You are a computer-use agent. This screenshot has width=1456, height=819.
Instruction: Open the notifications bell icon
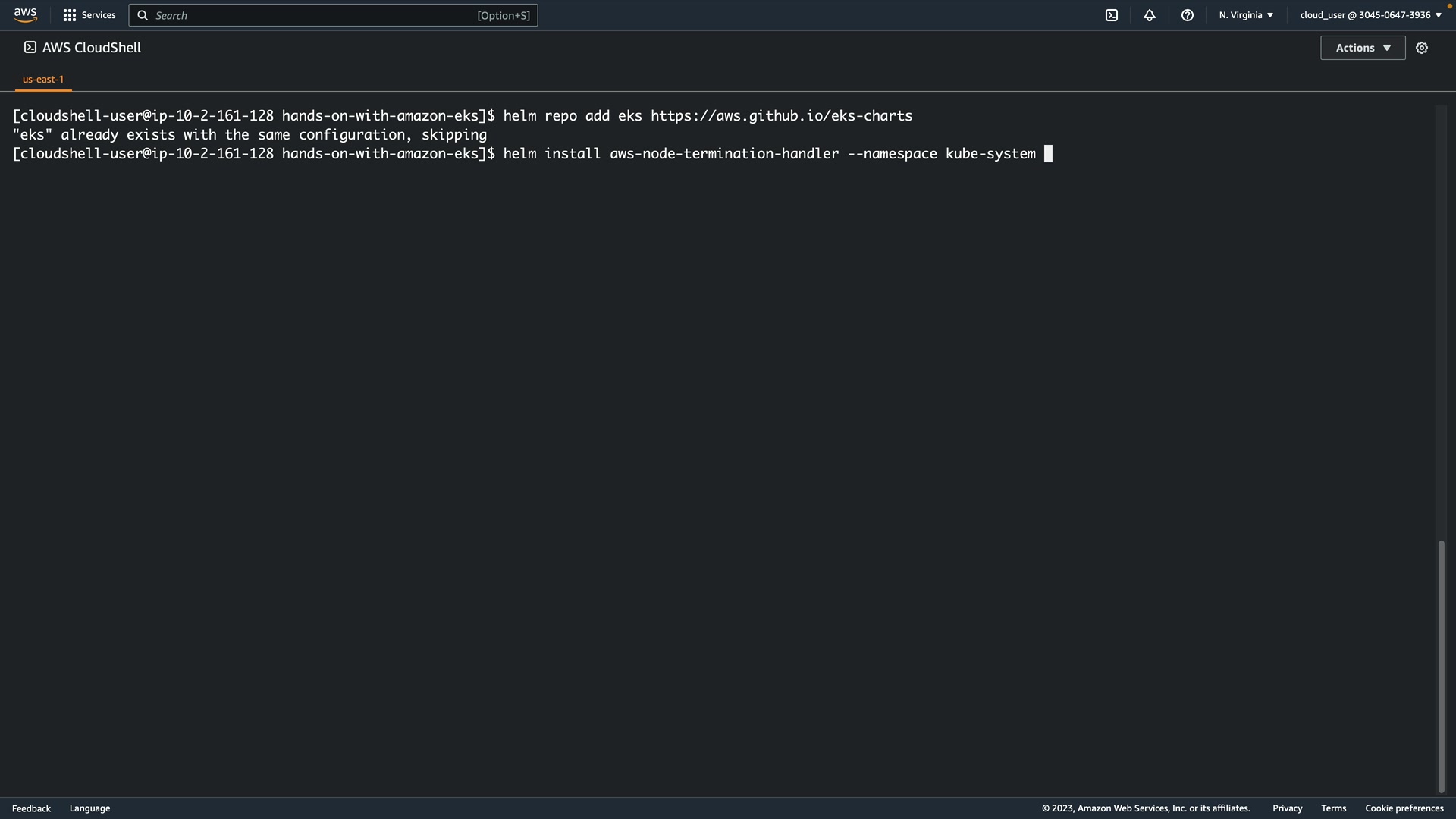[x=1150, y=15]
